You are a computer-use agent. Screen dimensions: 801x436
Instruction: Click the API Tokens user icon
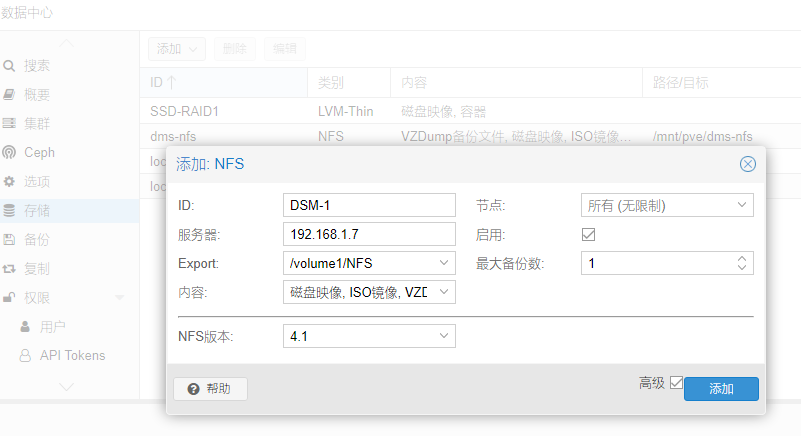tap(25, 355)
